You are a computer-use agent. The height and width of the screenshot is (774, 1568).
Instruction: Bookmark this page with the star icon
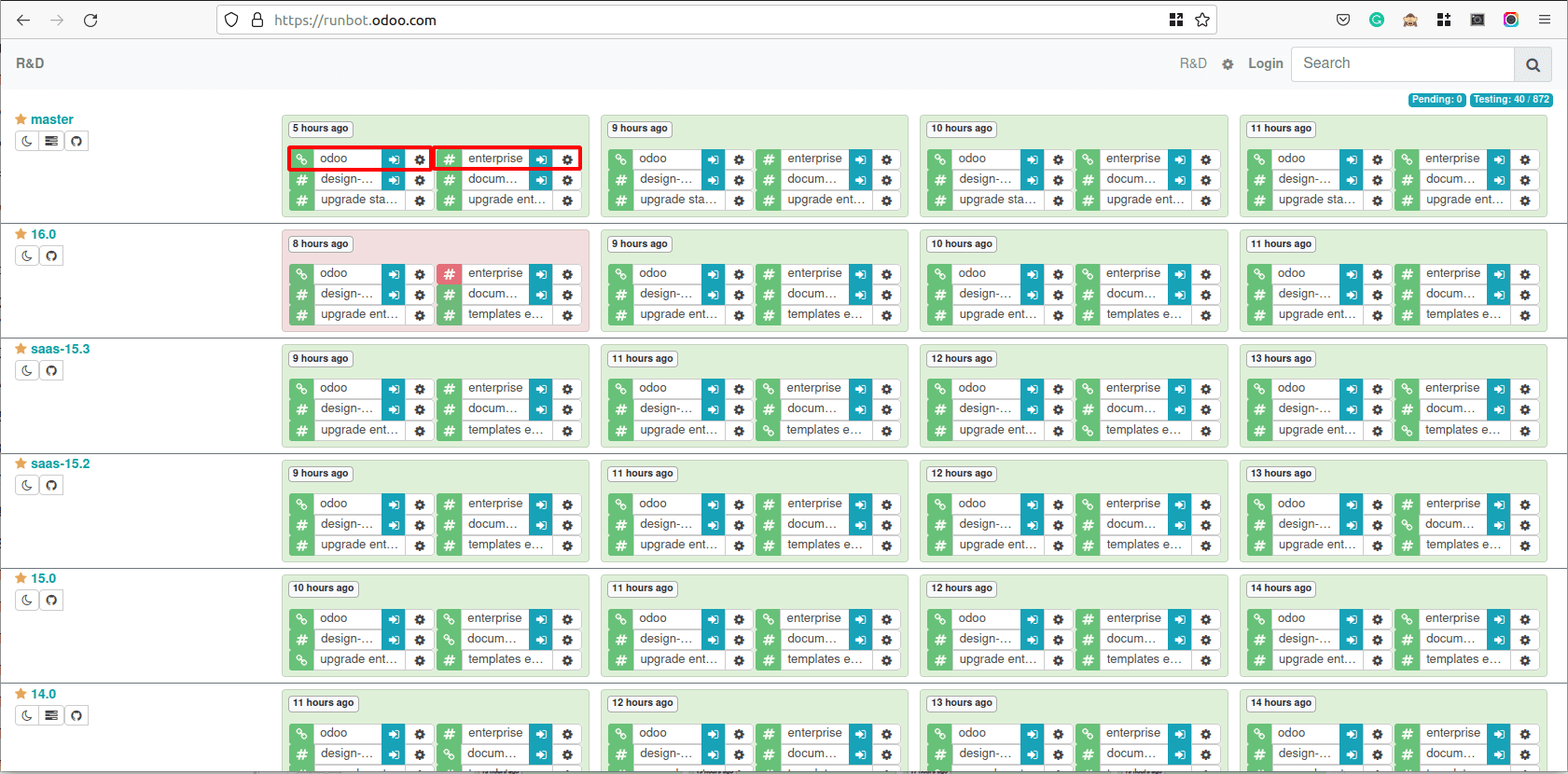tap(1202, 20)
